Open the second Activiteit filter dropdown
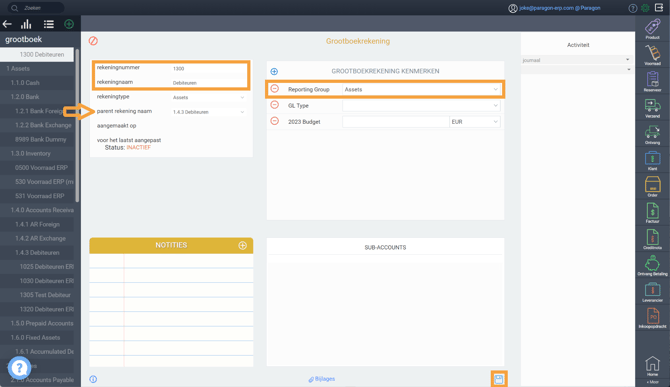The image size is (670, 387). tap(576, 70)
